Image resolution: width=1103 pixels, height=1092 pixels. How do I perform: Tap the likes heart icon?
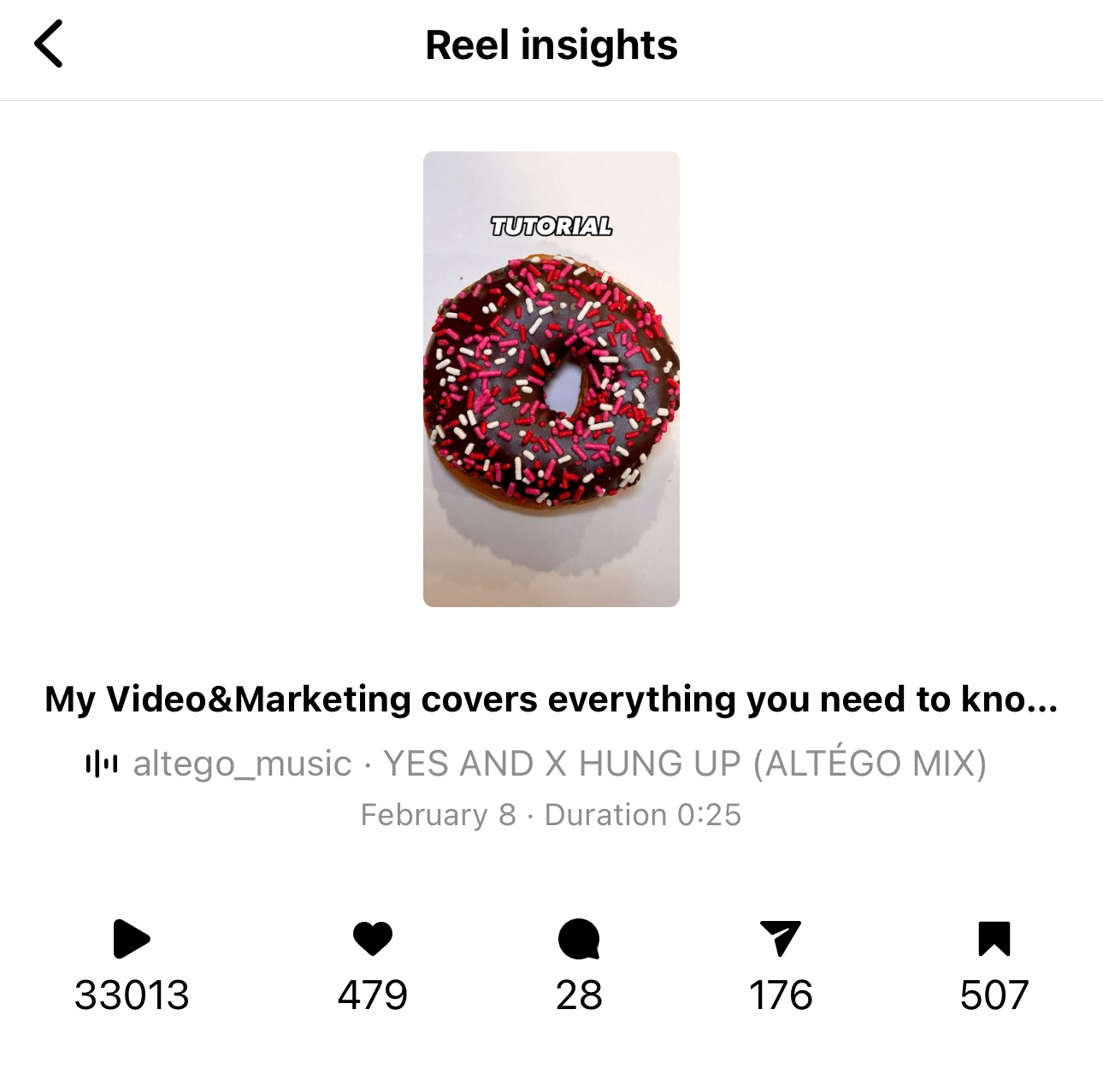[x=373, y=939]
